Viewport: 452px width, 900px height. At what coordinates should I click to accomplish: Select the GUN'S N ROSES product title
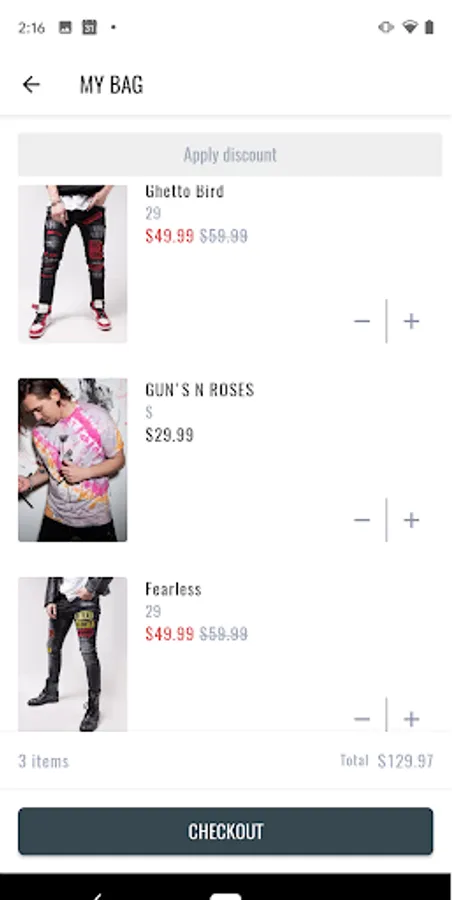(199, 390)
